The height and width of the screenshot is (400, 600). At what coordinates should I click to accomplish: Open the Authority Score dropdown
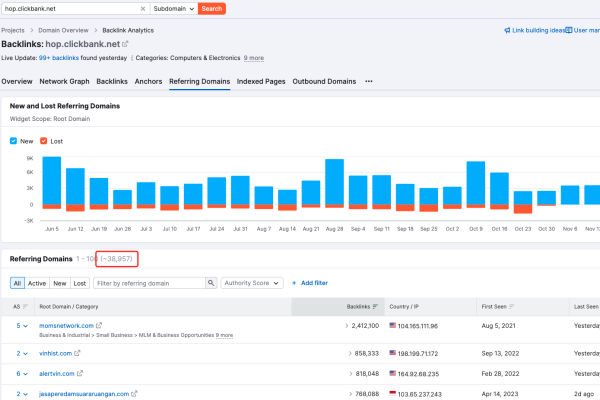(252, 283)
